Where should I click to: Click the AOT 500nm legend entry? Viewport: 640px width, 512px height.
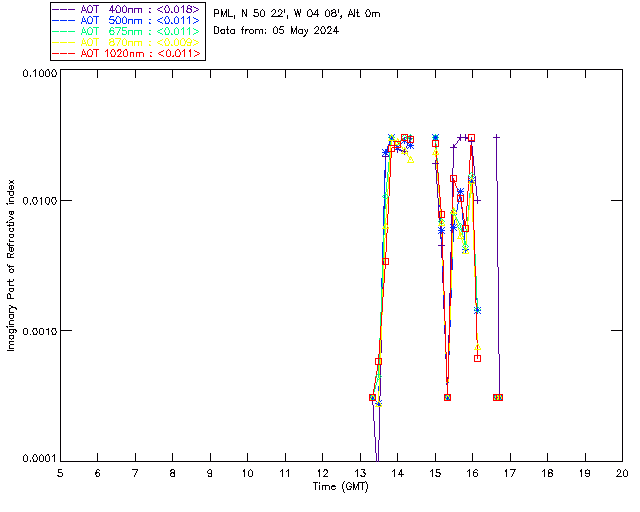[127, 20]
